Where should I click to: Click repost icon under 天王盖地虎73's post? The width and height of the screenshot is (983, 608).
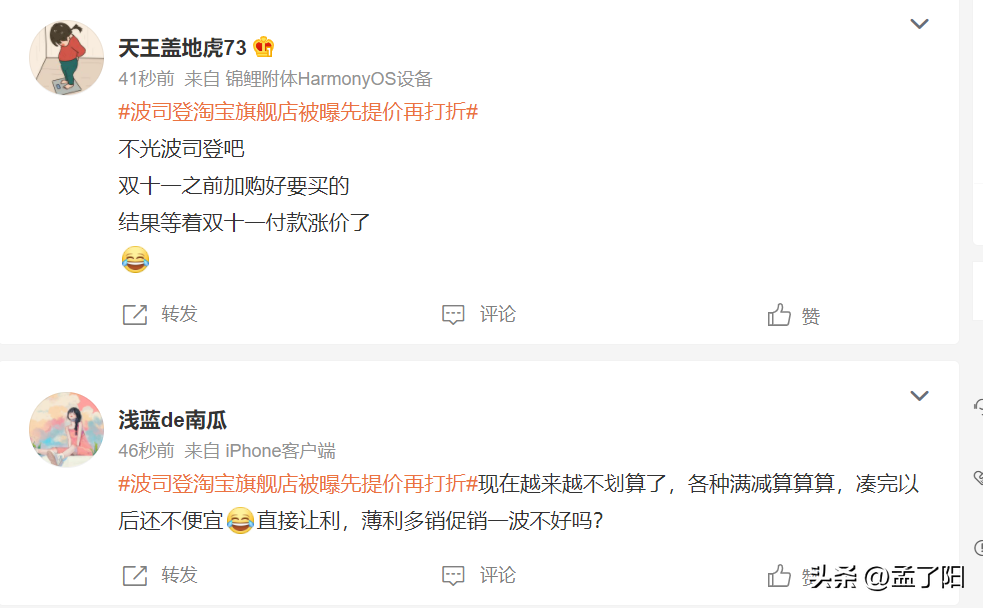(135, 315)
